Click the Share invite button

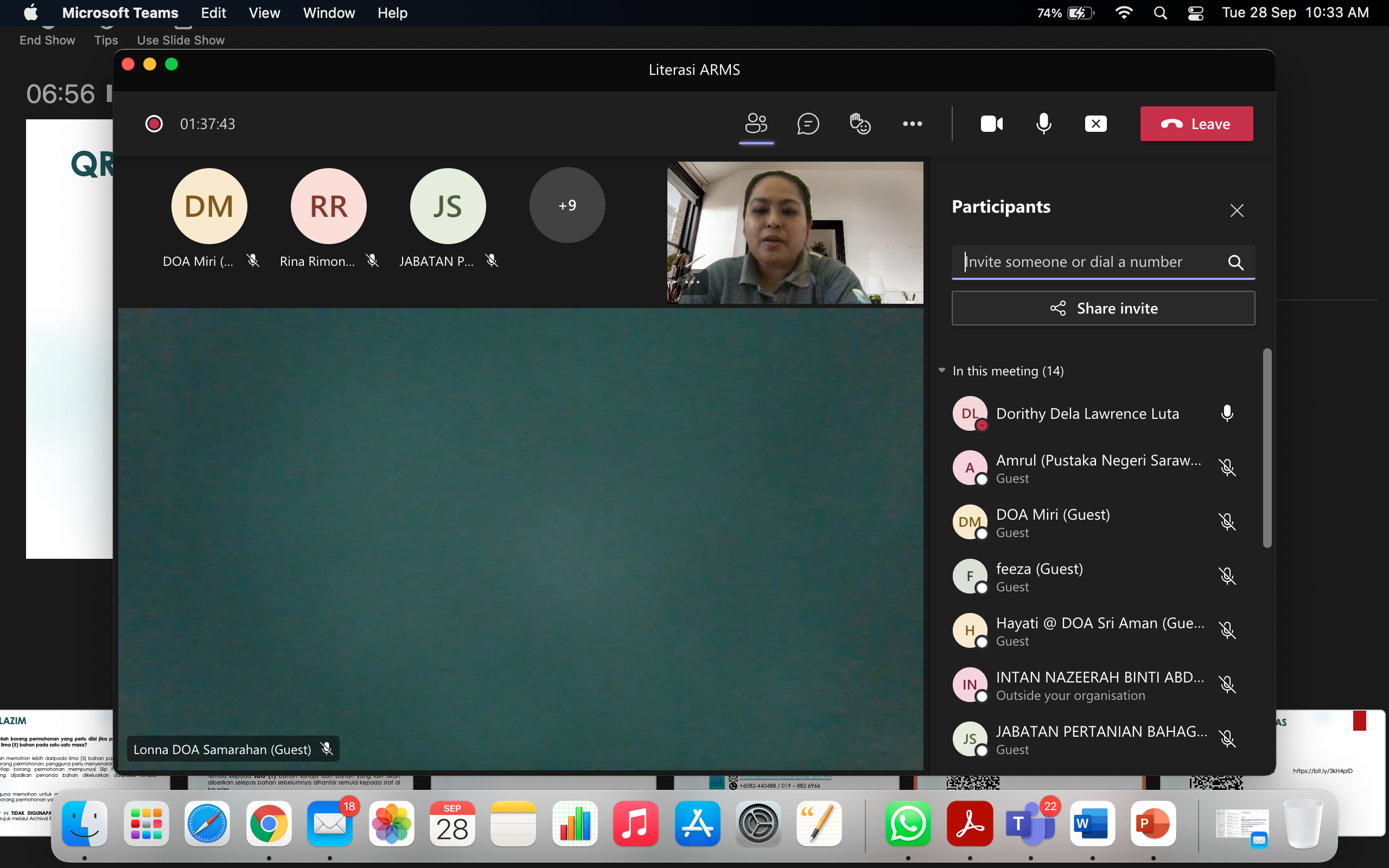1103,308
